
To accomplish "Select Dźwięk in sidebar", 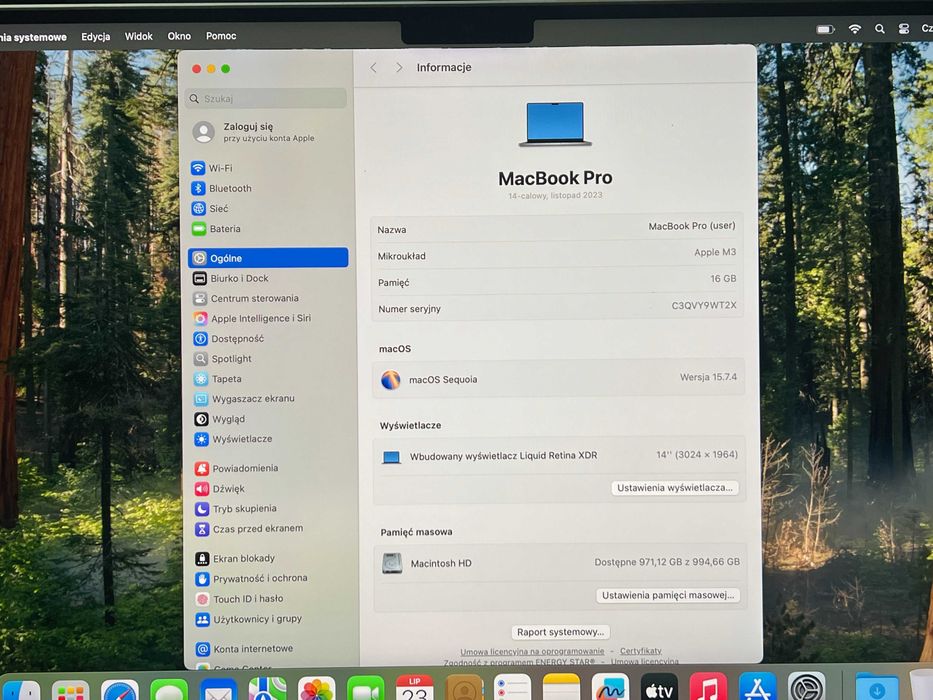I will (x=220, y=489).
